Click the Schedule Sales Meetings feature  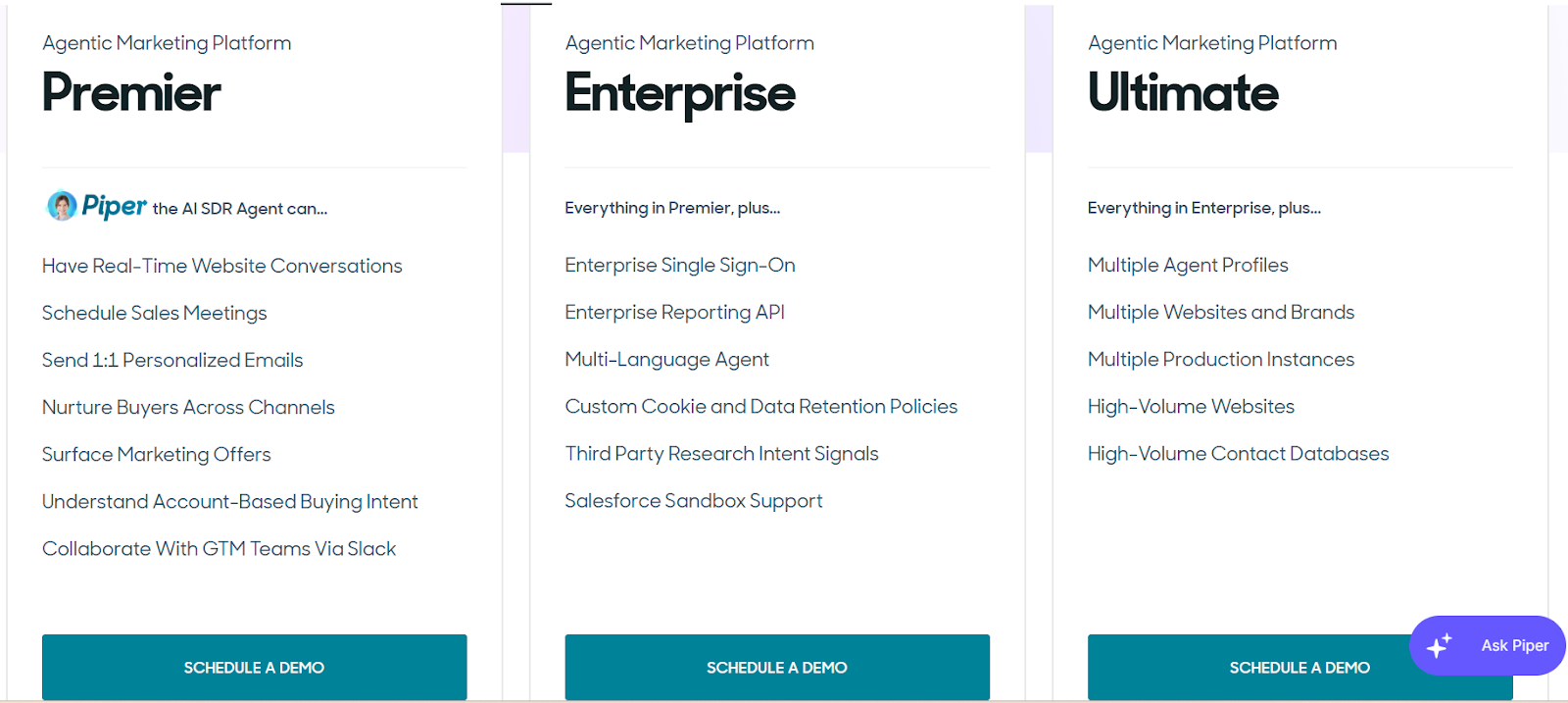pos(154,313)
